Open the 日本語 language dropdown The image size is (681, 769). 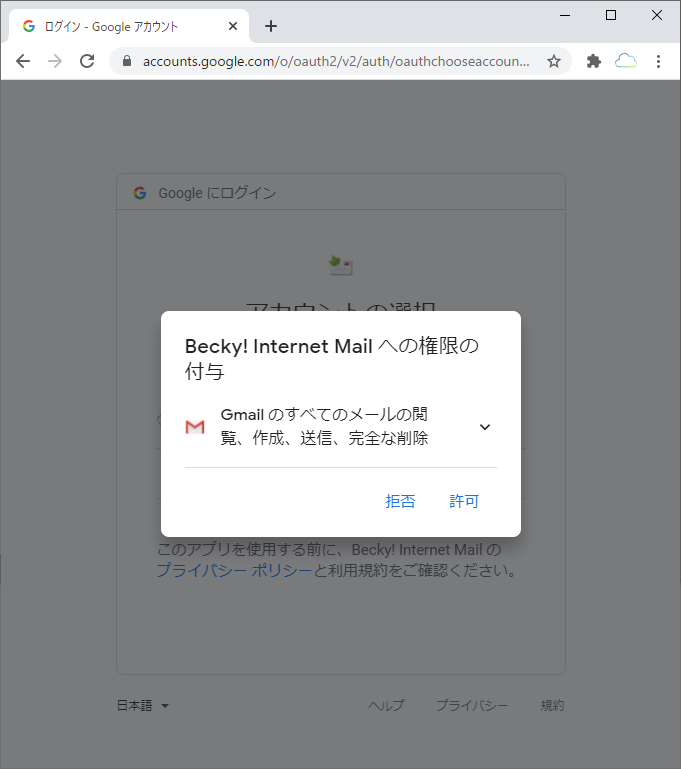click(x=143, y=706)
